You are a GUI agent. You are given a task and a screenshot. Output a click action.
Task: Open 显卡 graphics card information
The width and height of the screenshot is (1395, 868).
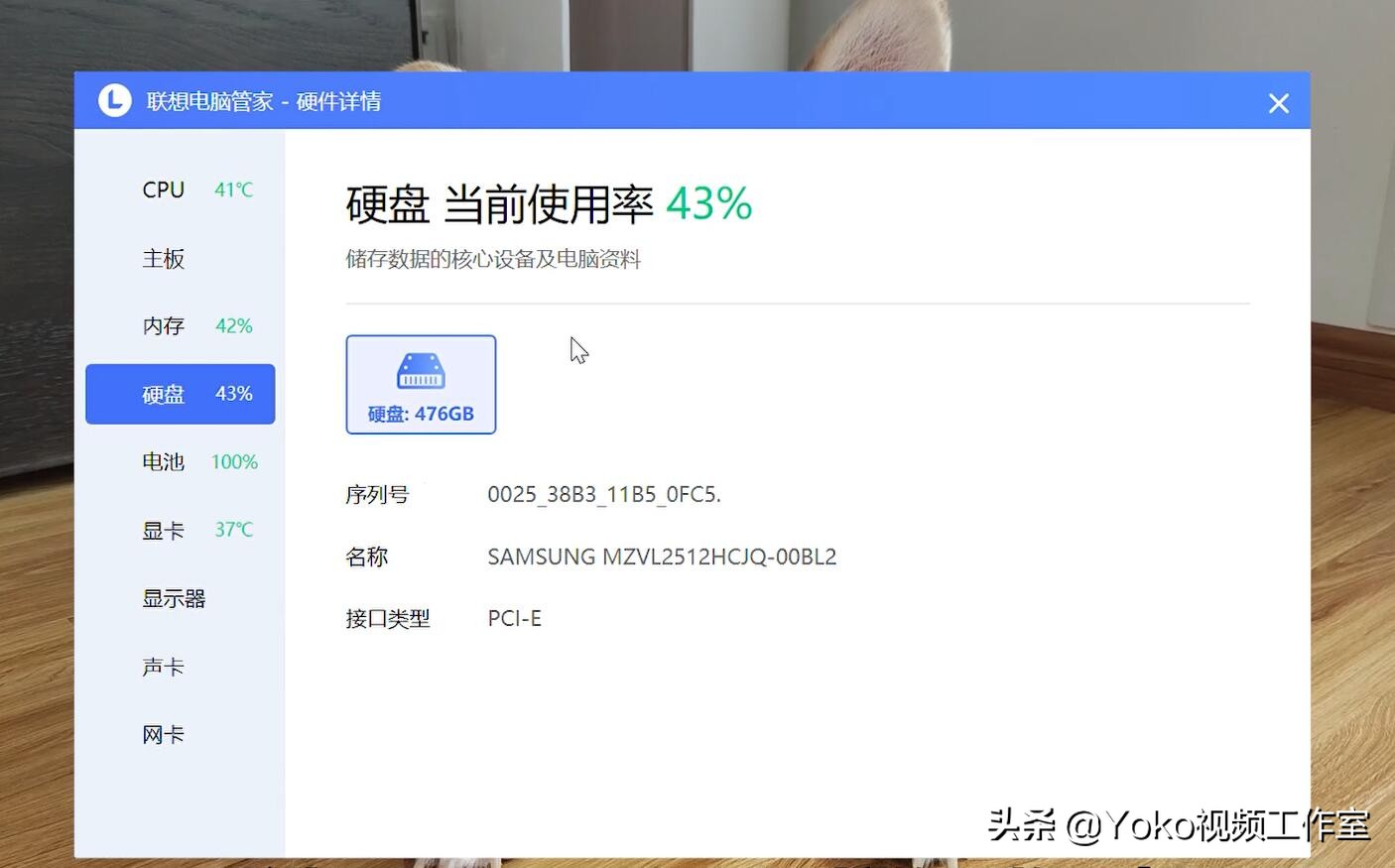pos(163,529)
